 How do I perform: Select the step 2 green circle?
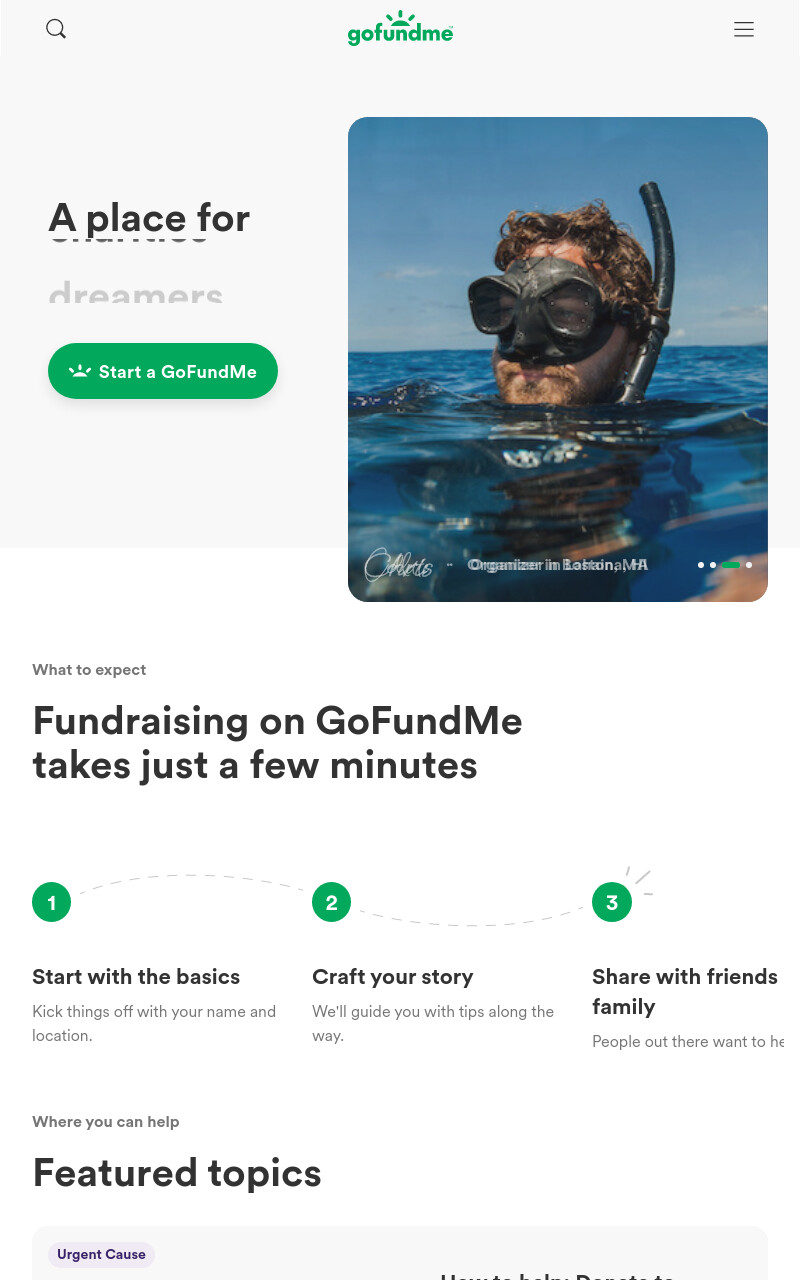point(332,903)
